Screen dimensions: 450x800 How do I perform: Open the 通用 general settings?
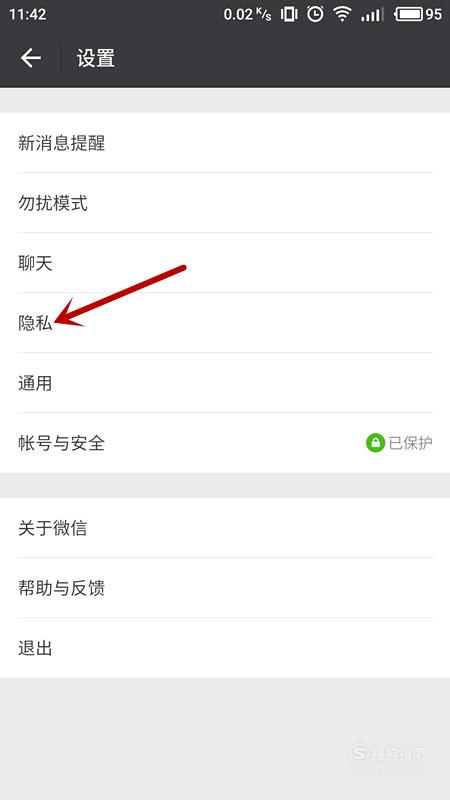pos(225,383)
